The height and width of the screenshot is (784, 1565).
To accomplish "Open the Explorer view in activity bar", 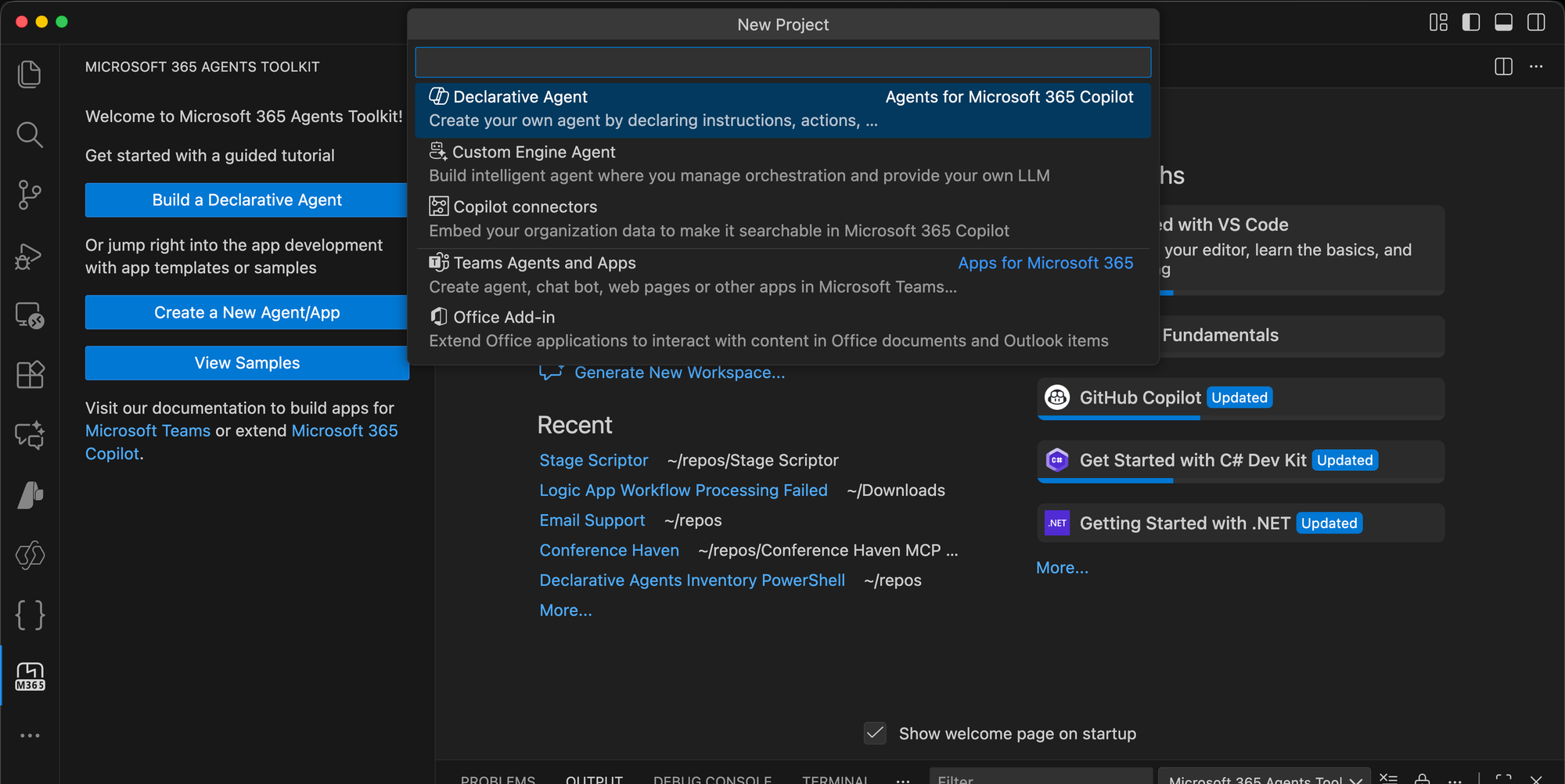I will 30,74.
